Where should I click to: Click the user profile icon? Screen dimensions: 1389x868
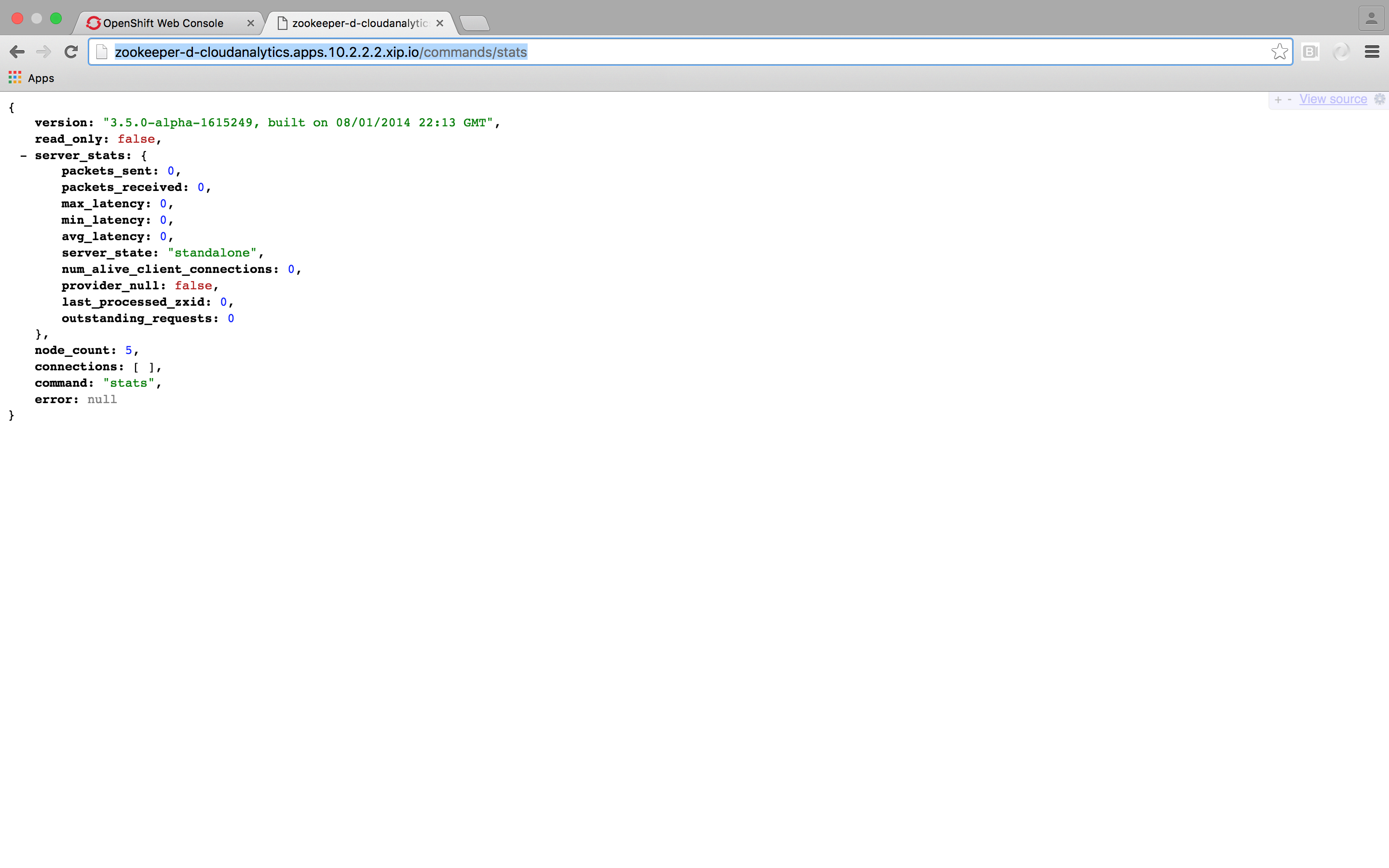pyautogui.click(x=1371, y=19)
